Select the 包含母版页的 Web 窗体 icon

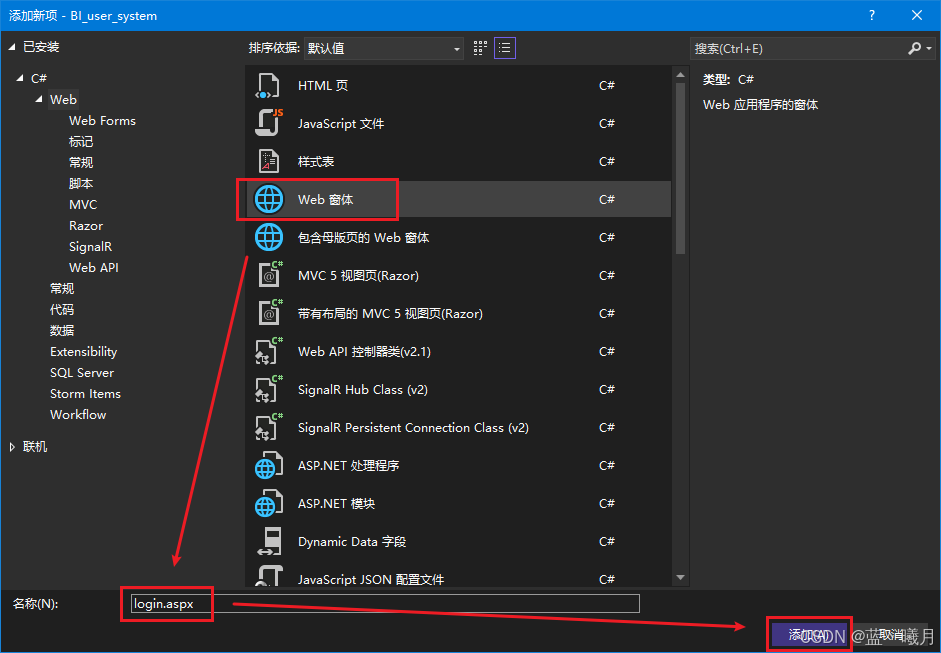coord(268,238)
